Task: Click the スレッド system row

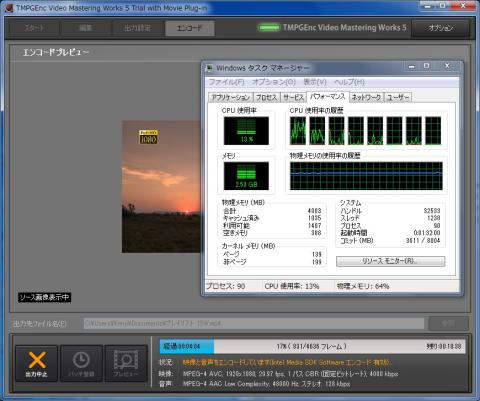Action: coord(390,218)
